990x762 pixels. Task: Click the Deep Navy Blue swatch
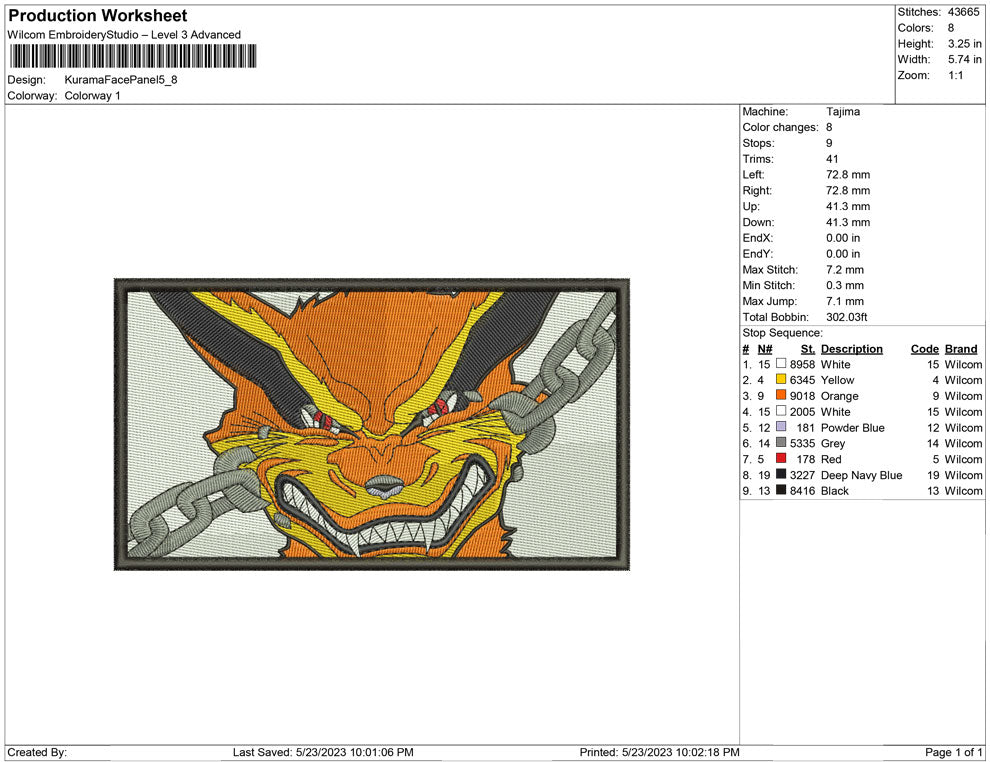coord(781,474)
